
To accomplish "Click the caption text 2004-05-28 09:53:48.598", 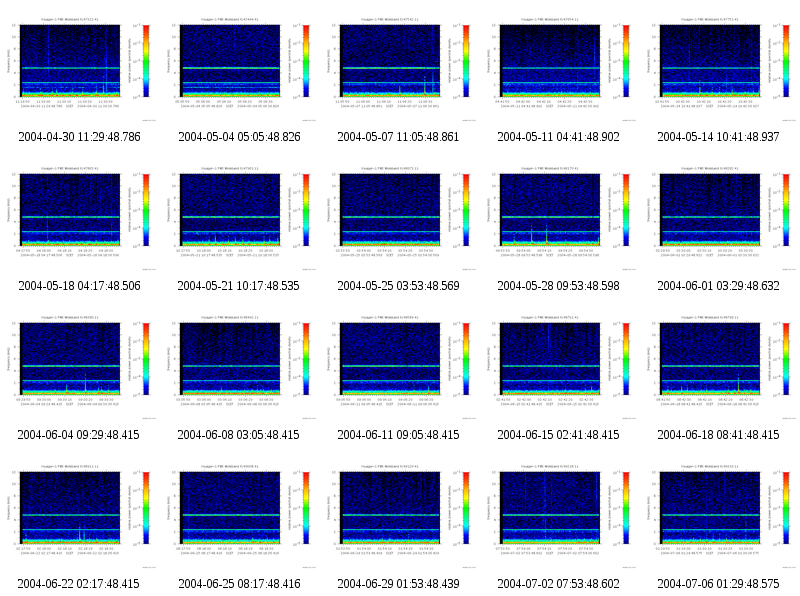I will (x=558, y=286).
